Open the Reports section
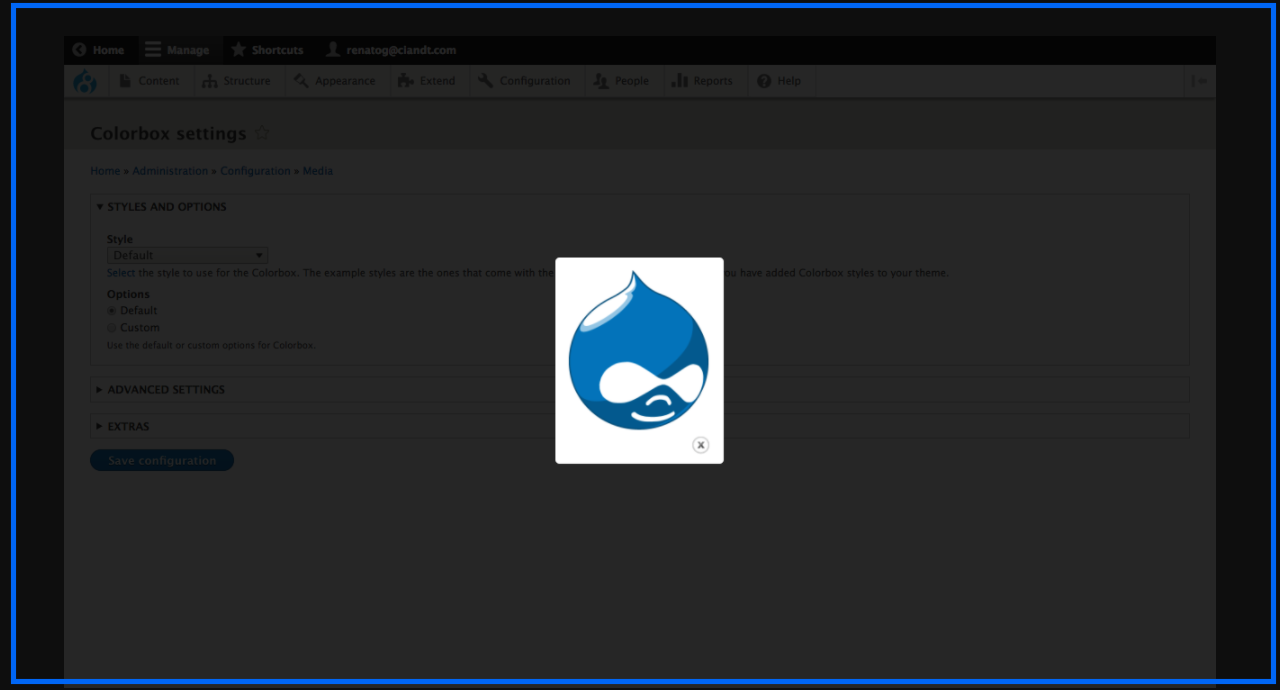This screenshot has width=1280, height=690. [x=702, y=81]
